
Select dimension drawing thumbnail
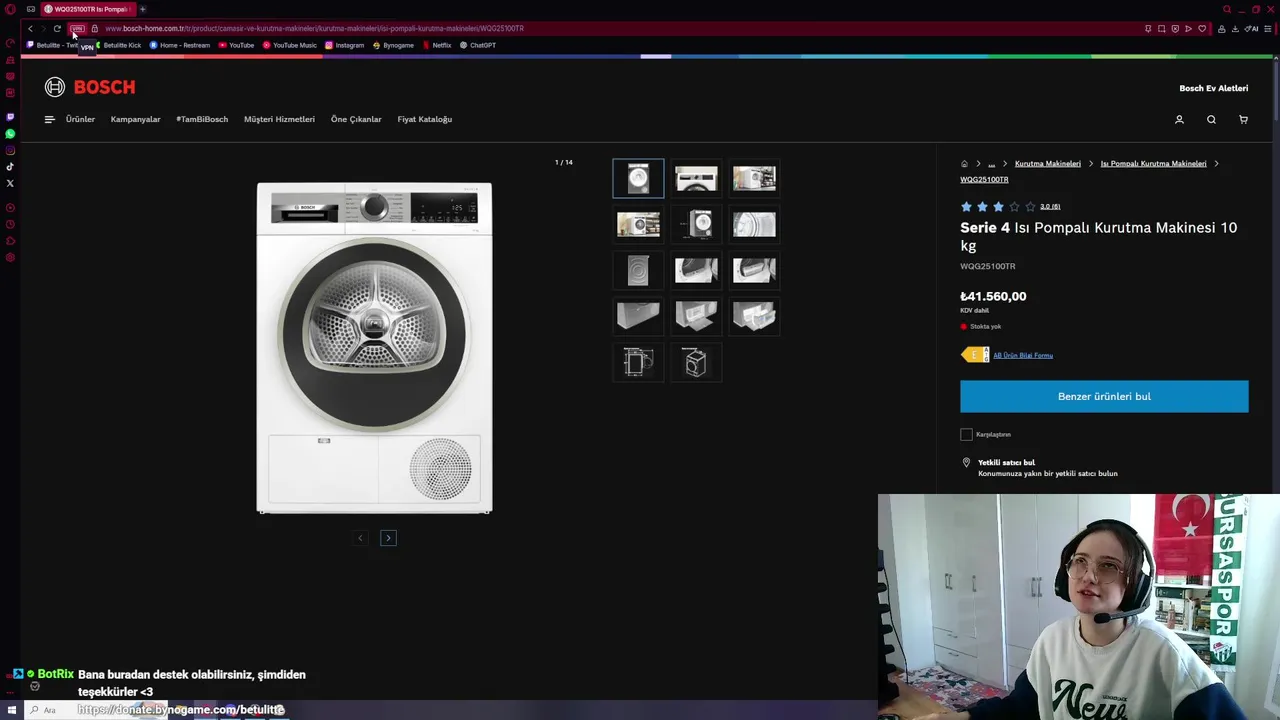coord(638,362)
